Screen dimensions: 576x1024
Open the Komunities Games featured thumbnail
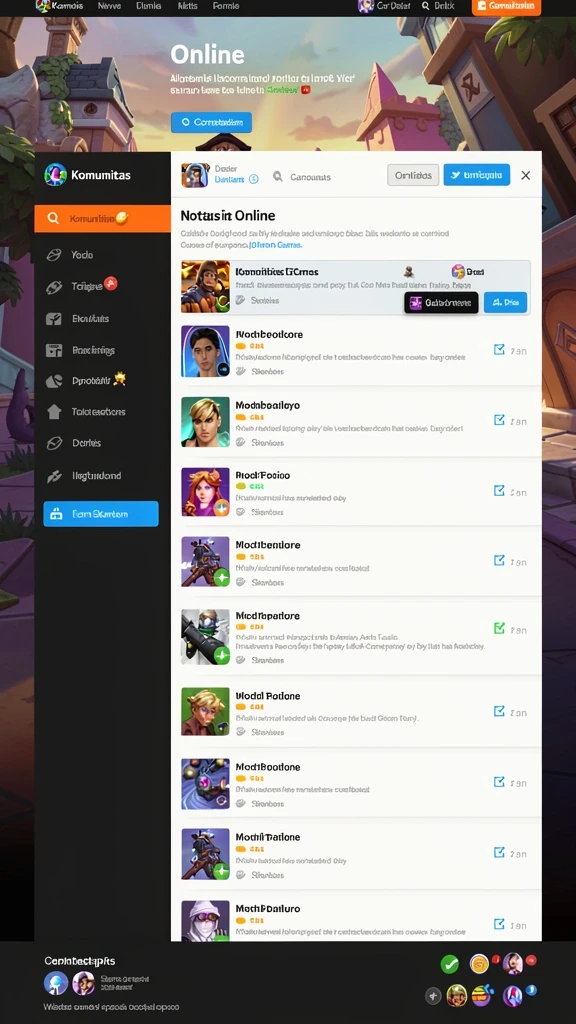(205, 286)
